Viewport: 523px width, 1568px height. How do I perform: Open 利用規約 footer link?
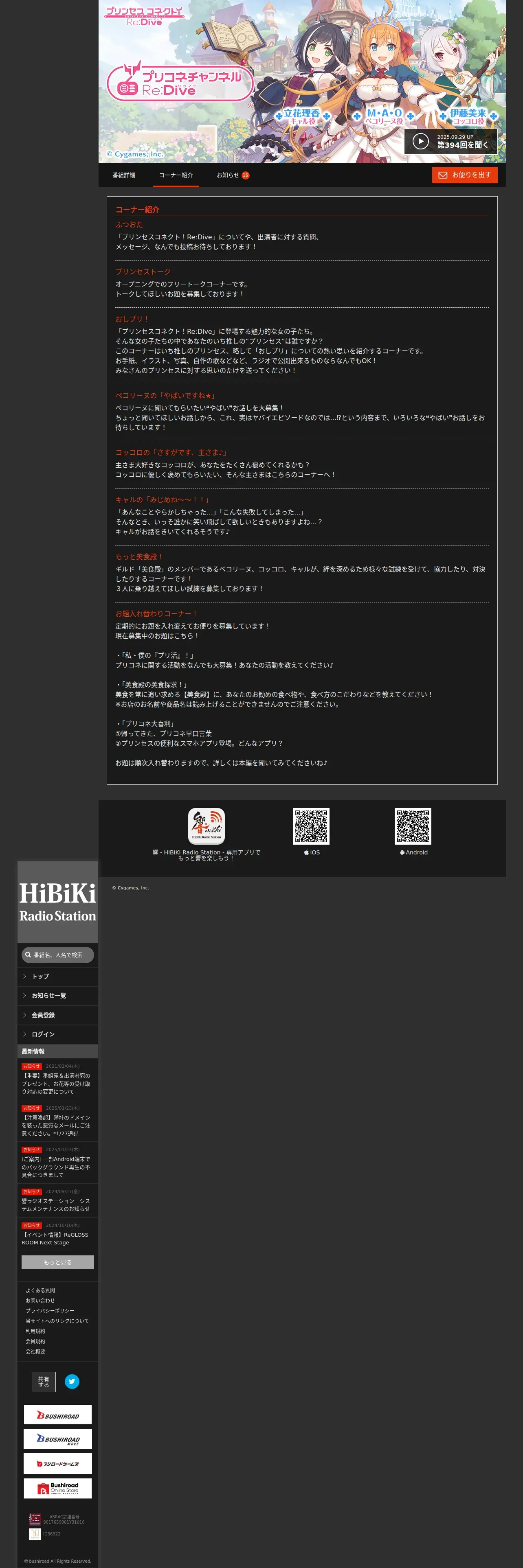coord(35,1331)
